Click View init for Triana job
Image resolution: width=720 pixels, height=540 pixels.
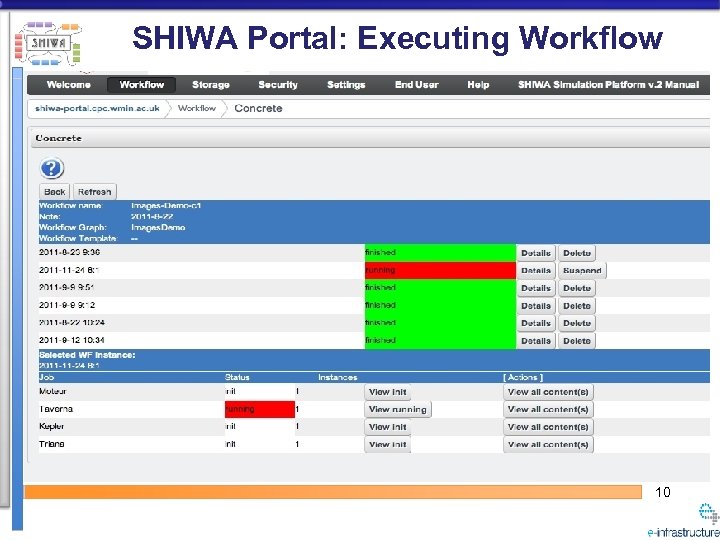pyautogui.click(x=388, y=444)
